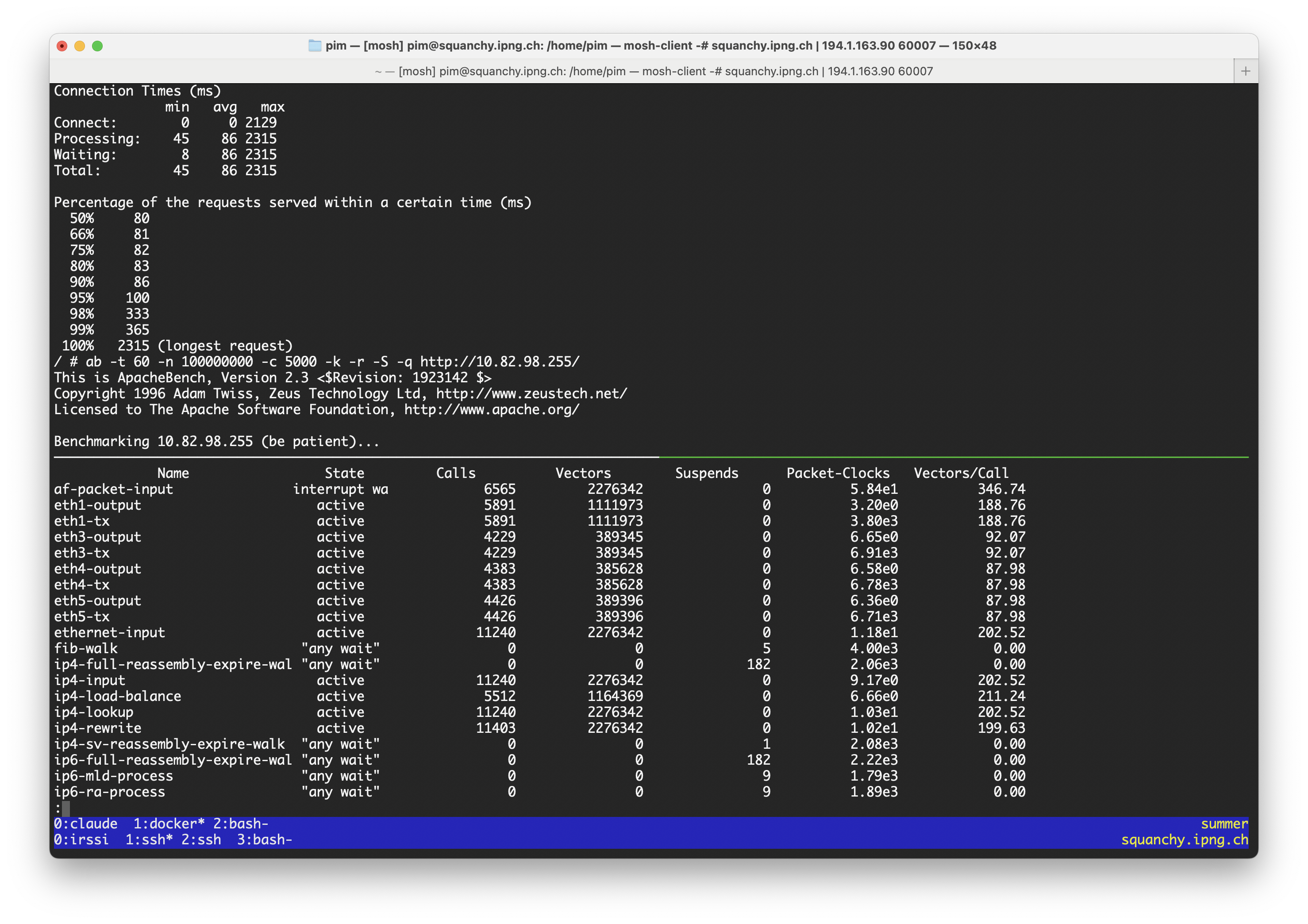This screenshot has height=924, width=1308.
Task: Click the red close window button
Action: point(62,46)
